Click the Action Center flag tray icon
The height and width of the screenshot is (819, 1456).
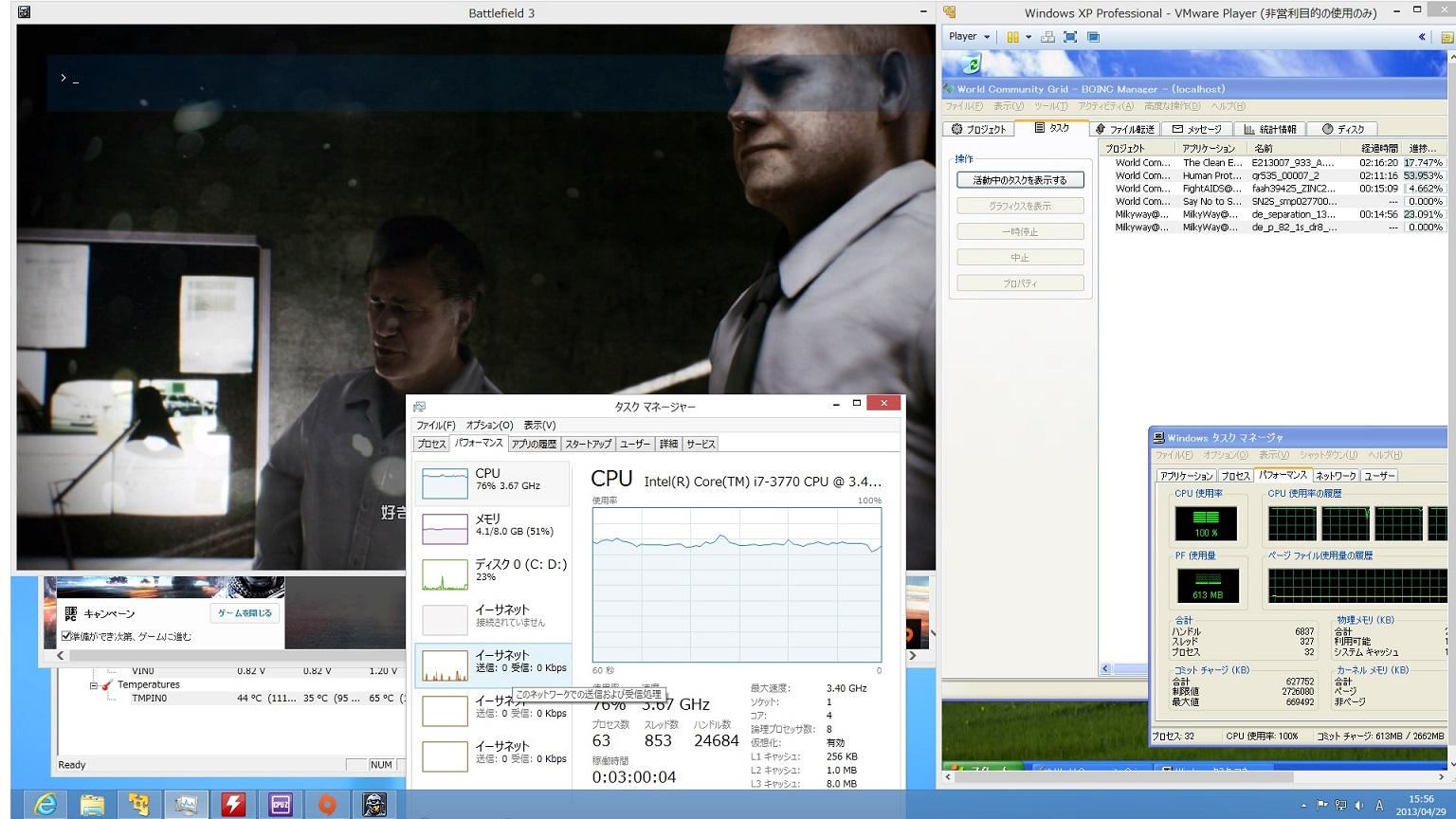1322,805
